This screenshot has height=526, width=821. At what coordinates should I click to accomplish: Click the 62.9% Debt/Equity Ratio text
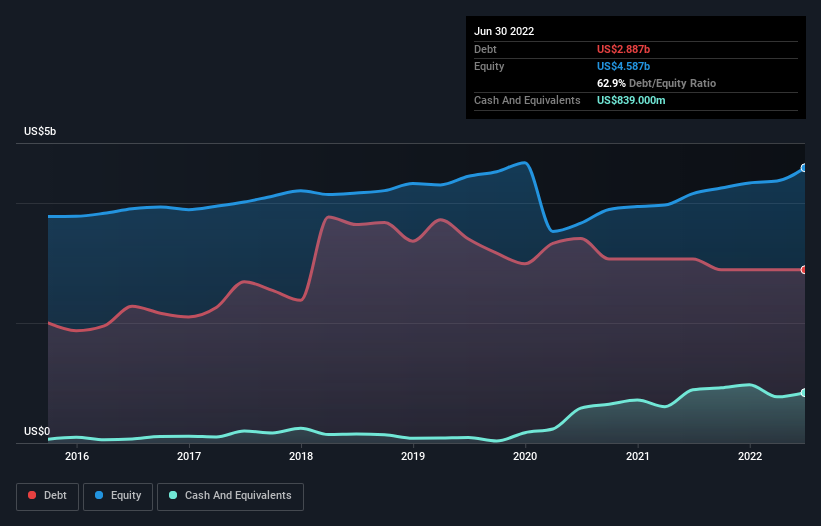[656, 83]
